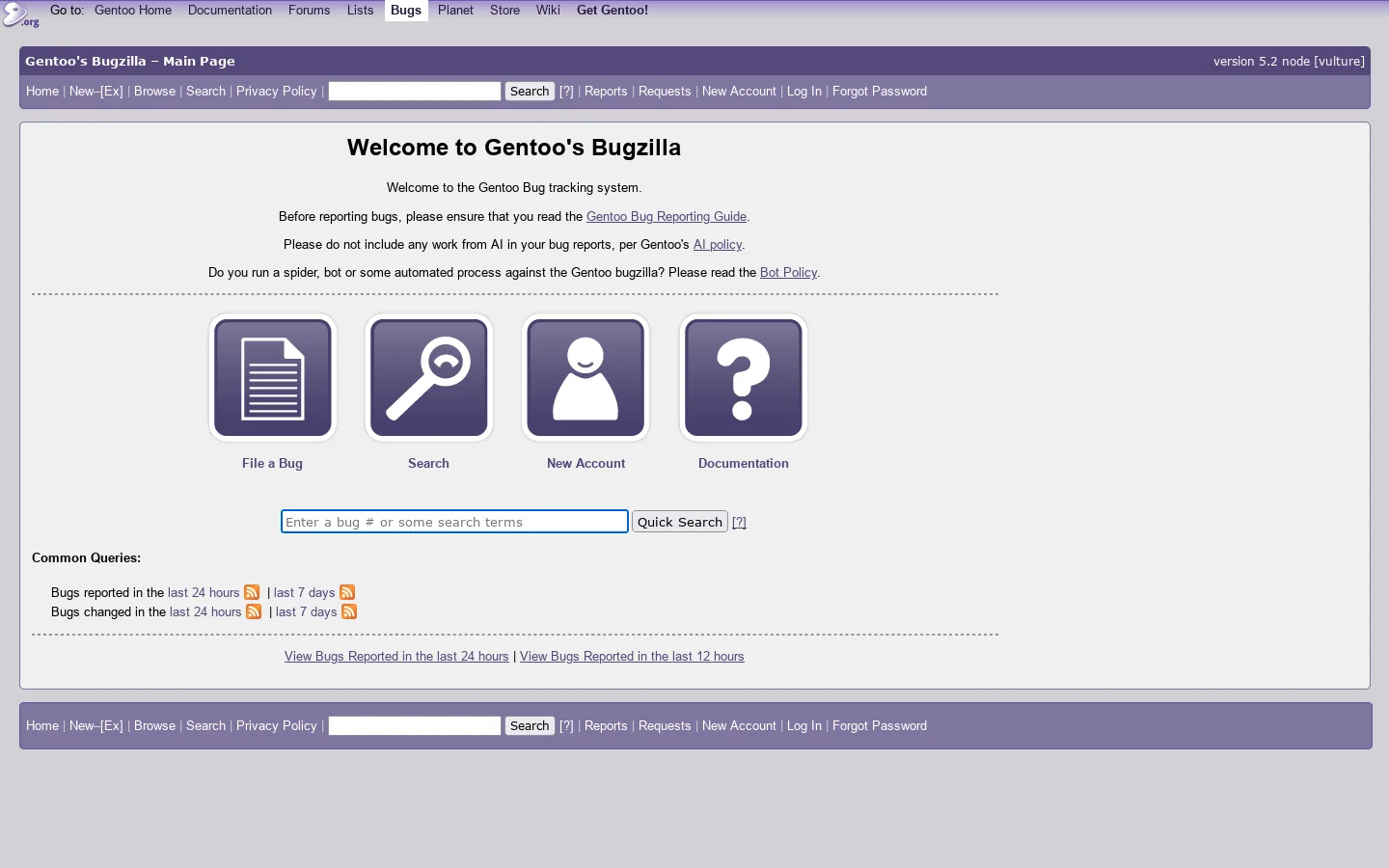This screenshot has width=1389, height=868.
Task: Open Forums in the top navigation
Action: click(x=309, y=11)
